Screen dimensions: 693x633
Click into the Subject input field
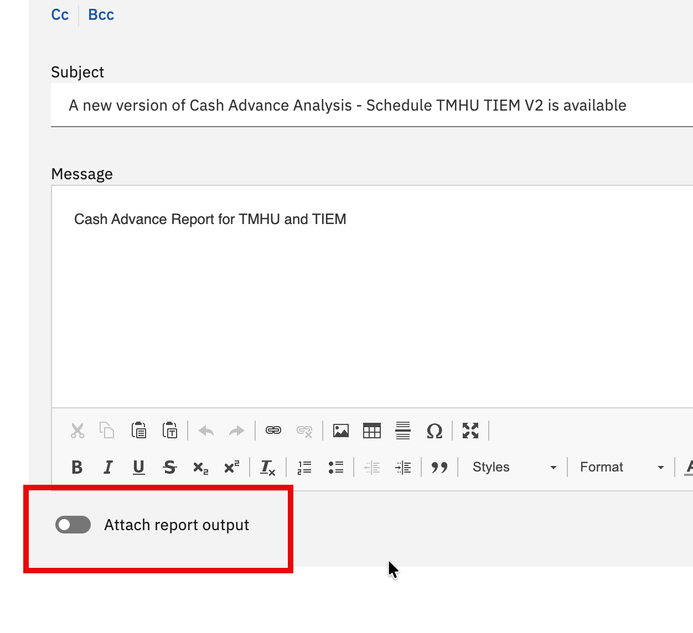(x=372, y=105)
